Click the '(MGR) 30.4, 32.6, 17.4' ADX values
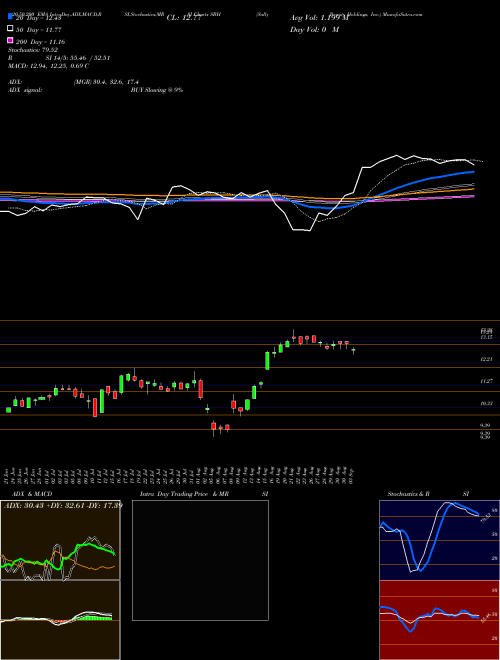This screenshot has height=660, width=500. point(106,82)
